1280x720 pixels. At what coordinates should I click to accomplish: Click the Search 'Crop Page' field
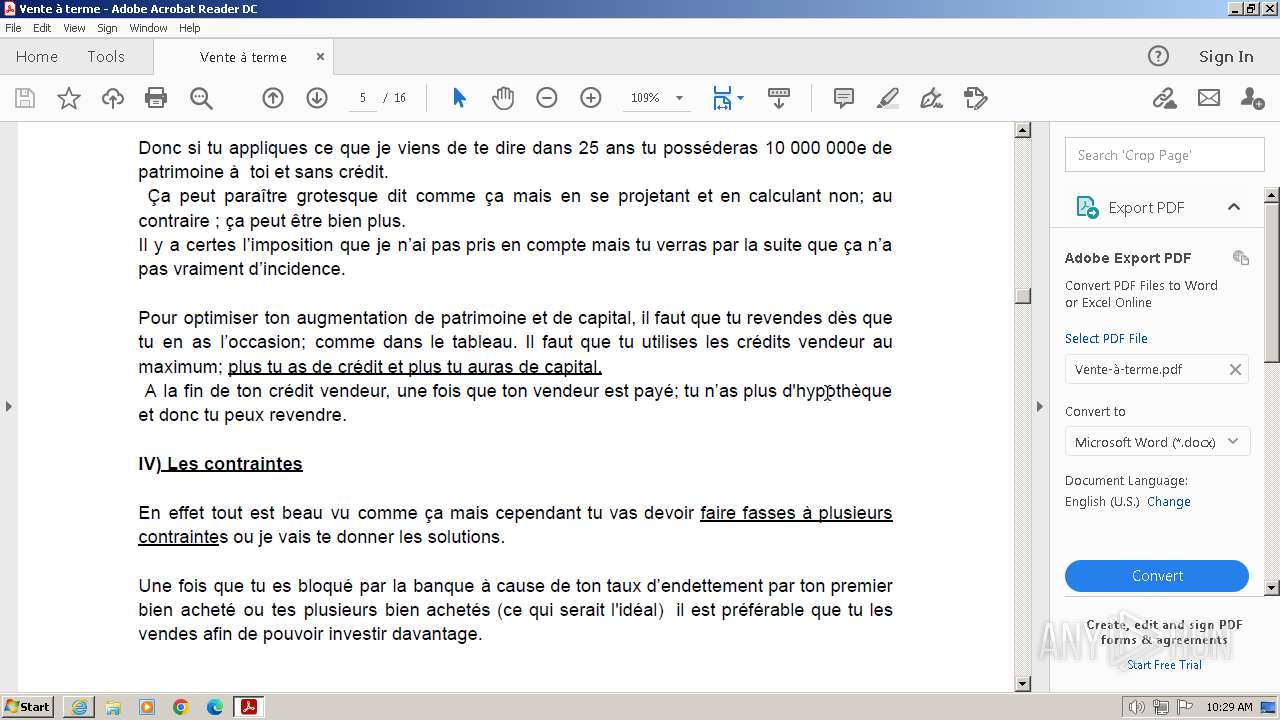click(x=1165, y=155)
